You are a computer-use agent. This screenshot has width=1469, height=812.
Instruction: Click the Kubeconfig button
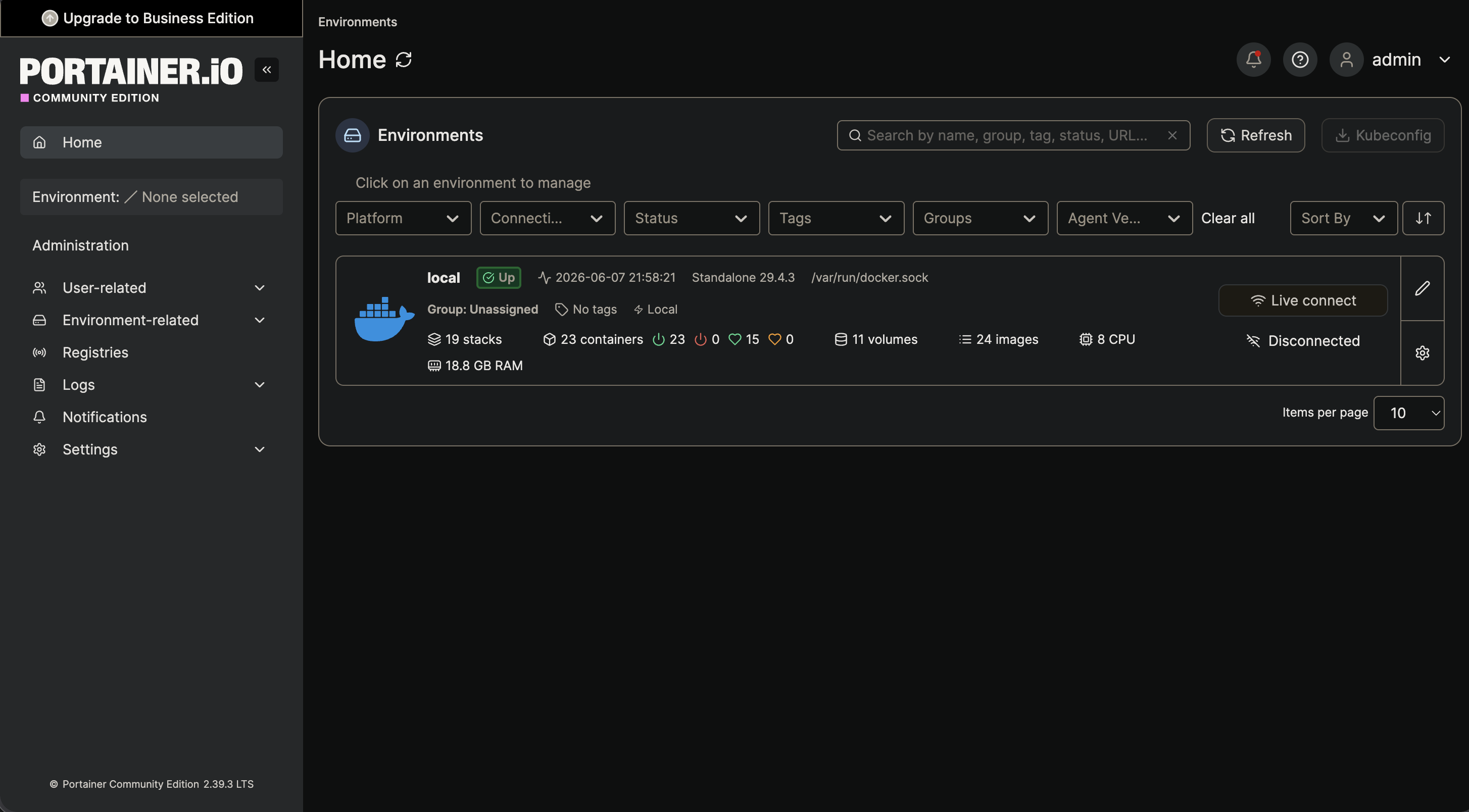click(1382, 135)
